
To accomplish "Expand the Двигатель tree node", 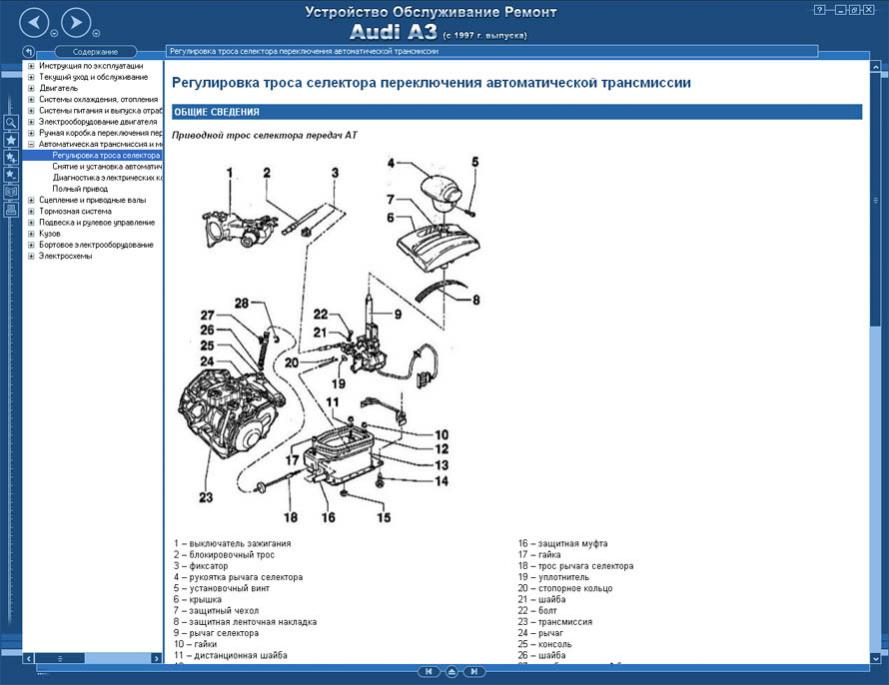I will [31, 88].
